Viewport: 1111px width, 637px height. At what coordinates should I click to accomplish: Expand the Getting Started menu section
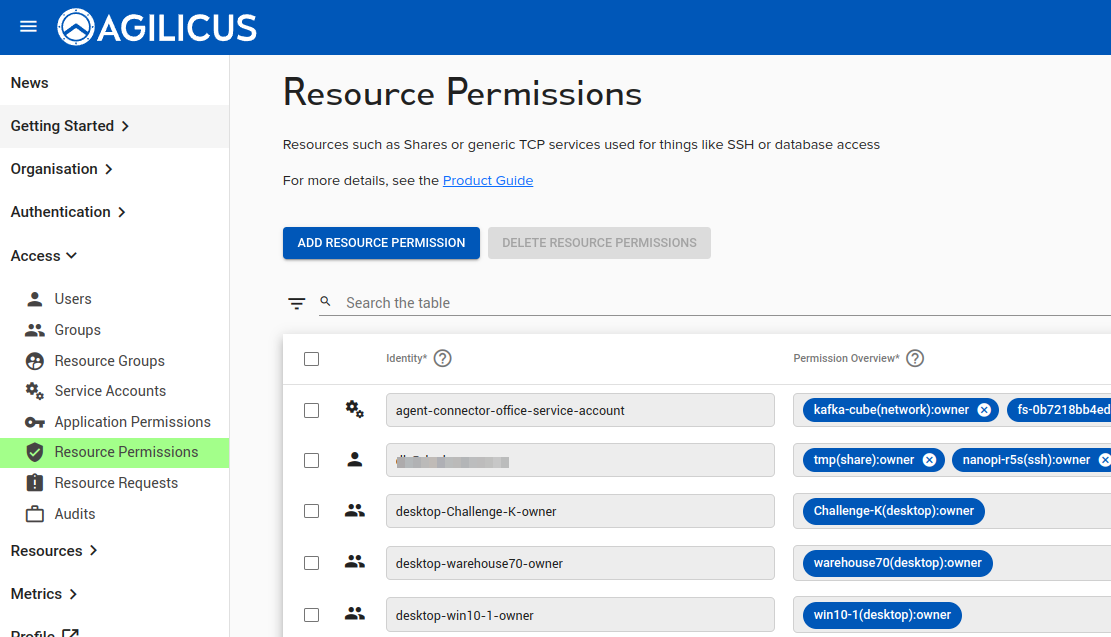(70, 126)
